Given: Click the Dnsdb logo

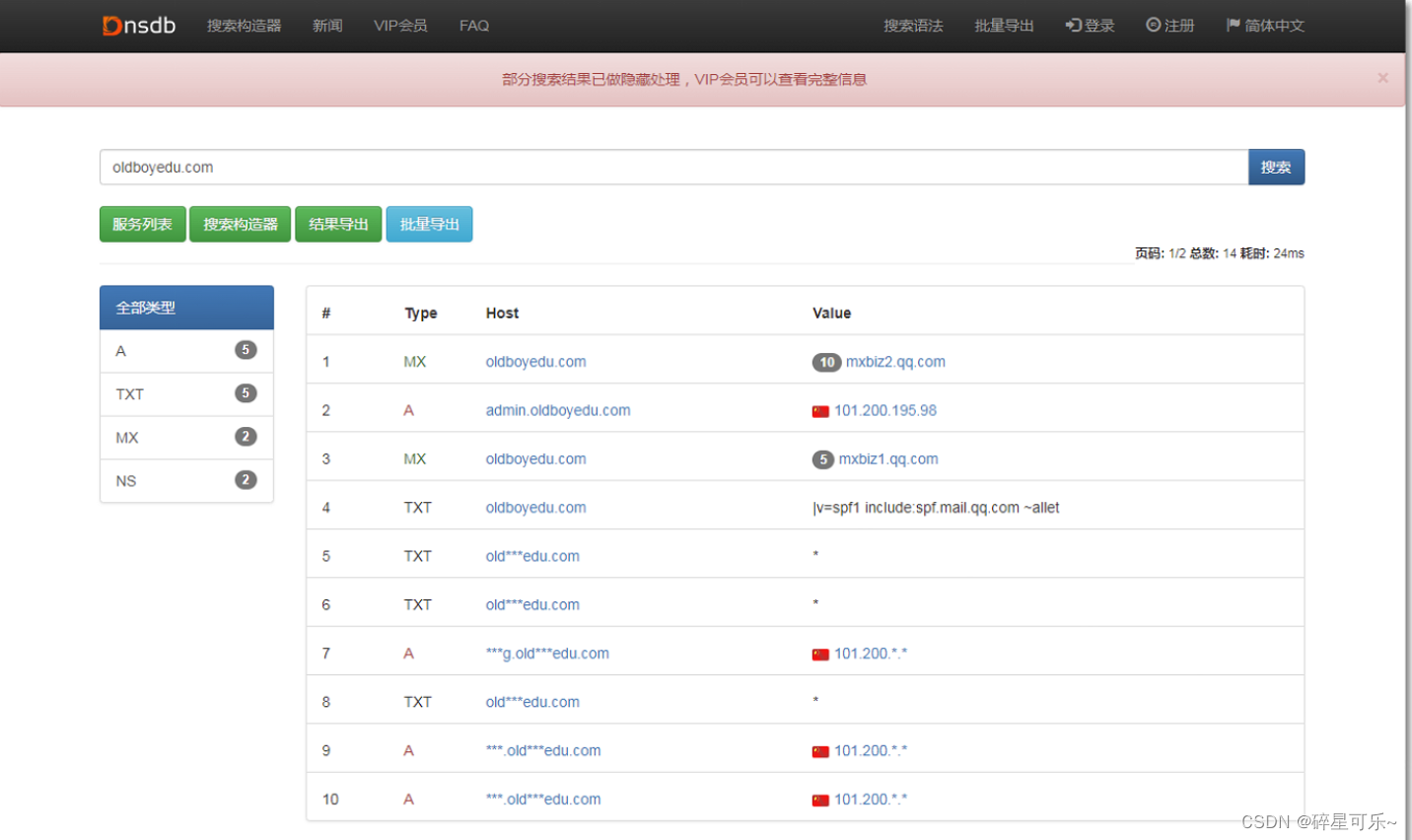Looking at the screenshot, I should point(139,26).
